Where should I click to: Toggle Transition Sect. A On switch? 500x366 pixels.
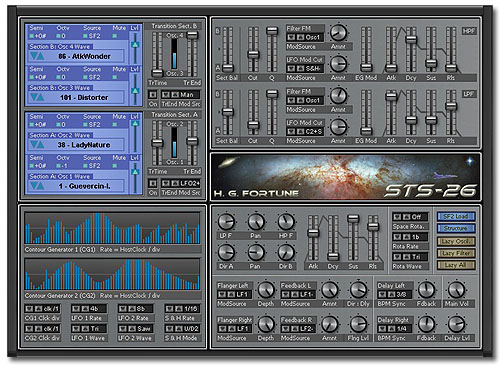tap(153, 183)
